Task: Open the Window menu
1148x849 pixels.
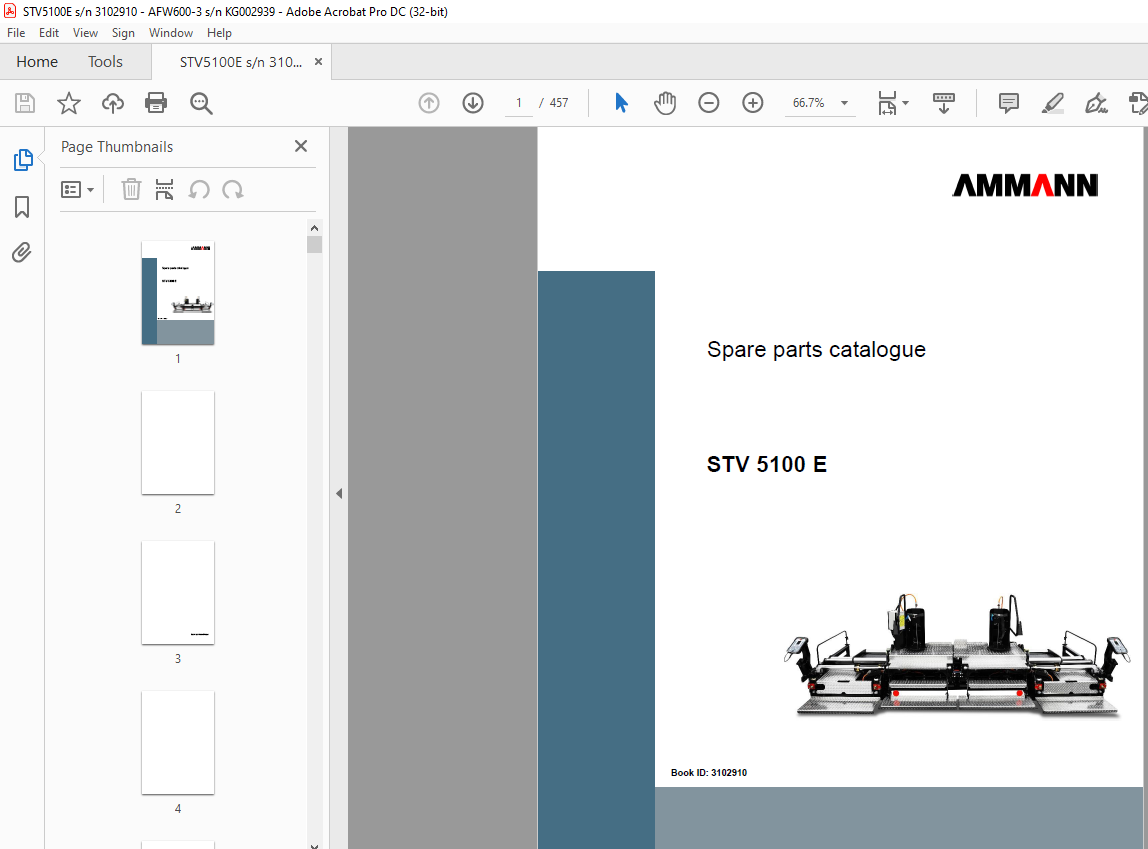Action: pyautogui.click(x=171, y=33)
